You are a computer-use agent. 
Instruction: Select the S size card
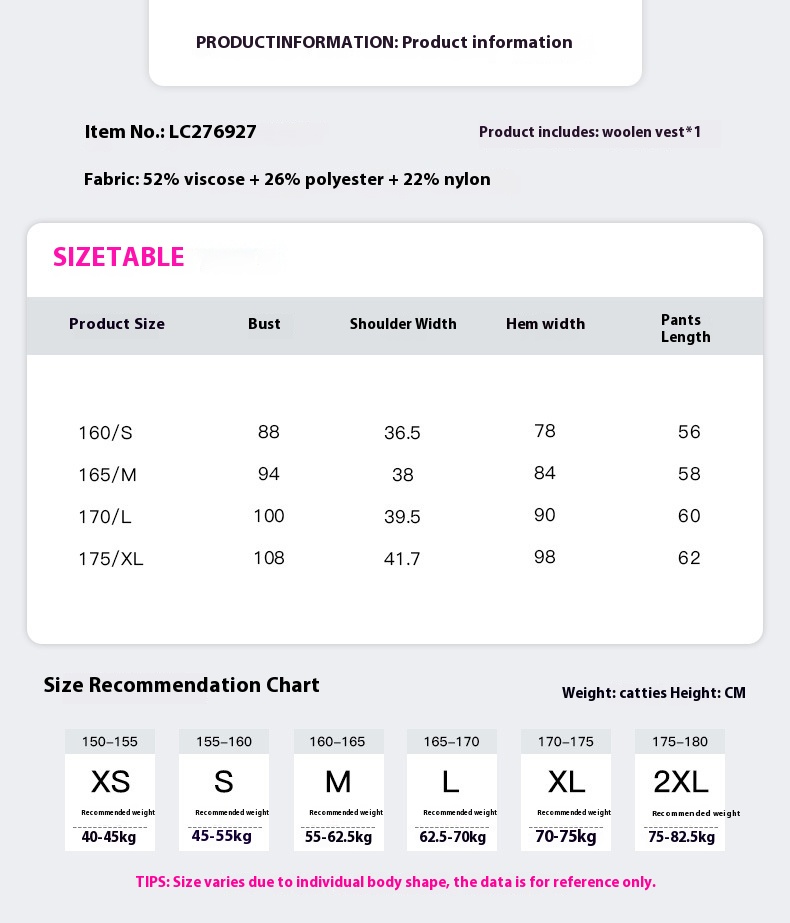coord(224,789)
